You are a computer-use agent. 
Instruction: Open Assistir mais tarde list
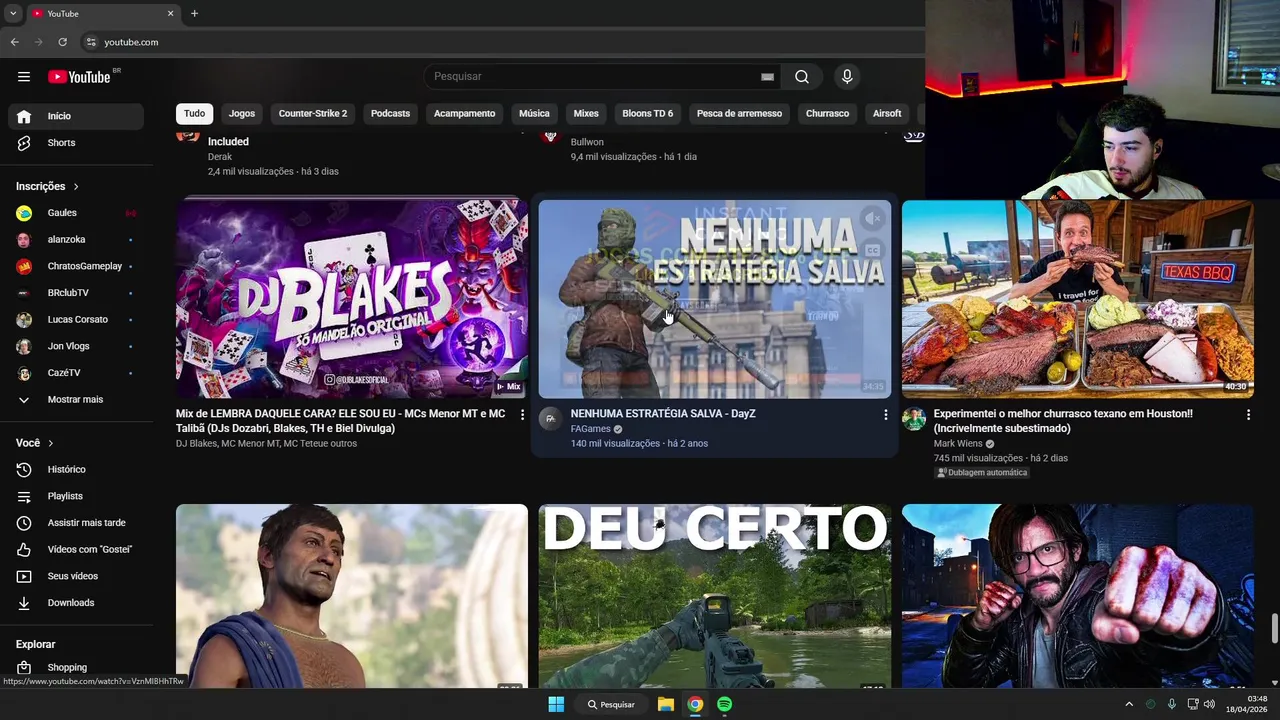point(76,523)
